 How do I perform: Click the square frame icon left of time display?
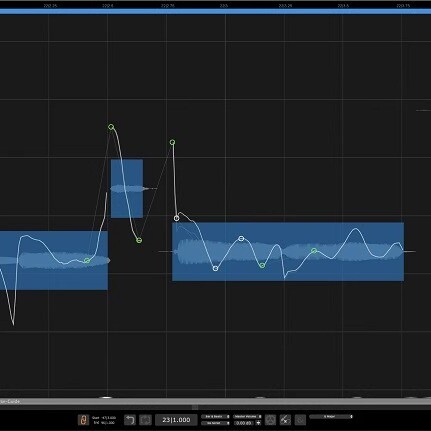point(146,420)
